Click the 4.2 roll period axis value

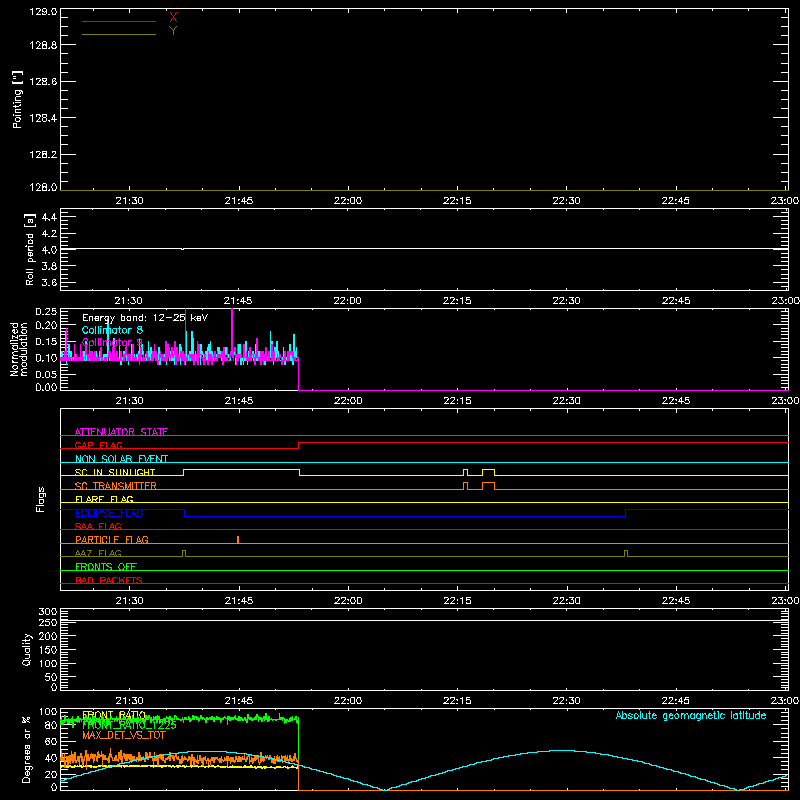49,234
